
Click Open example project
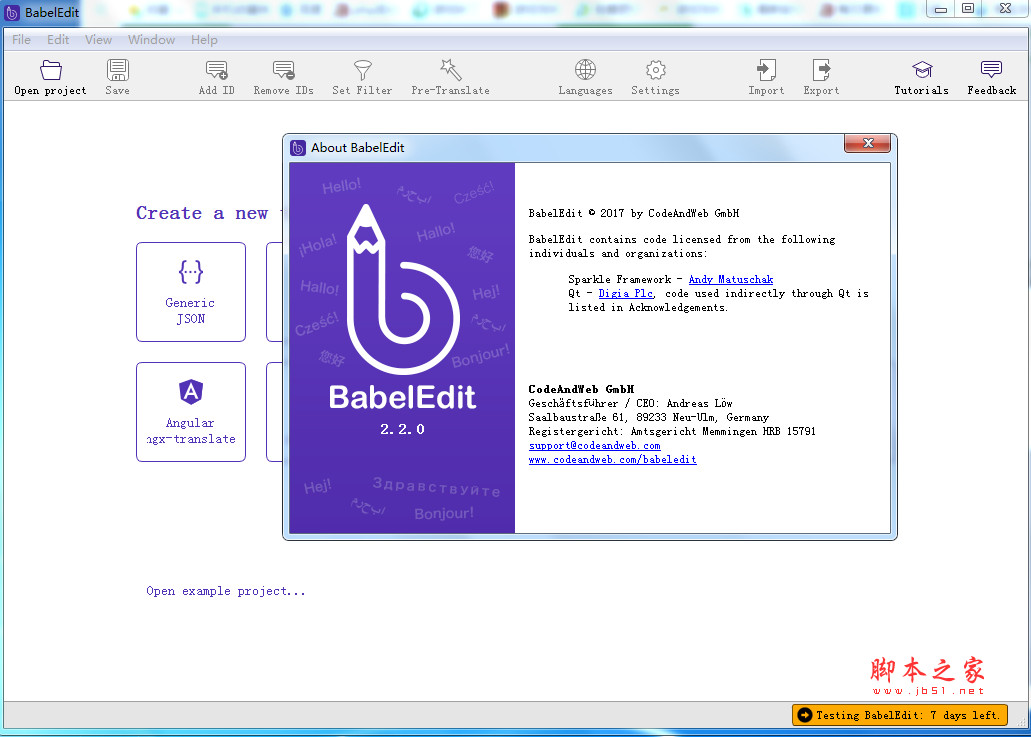click(225, 591)
